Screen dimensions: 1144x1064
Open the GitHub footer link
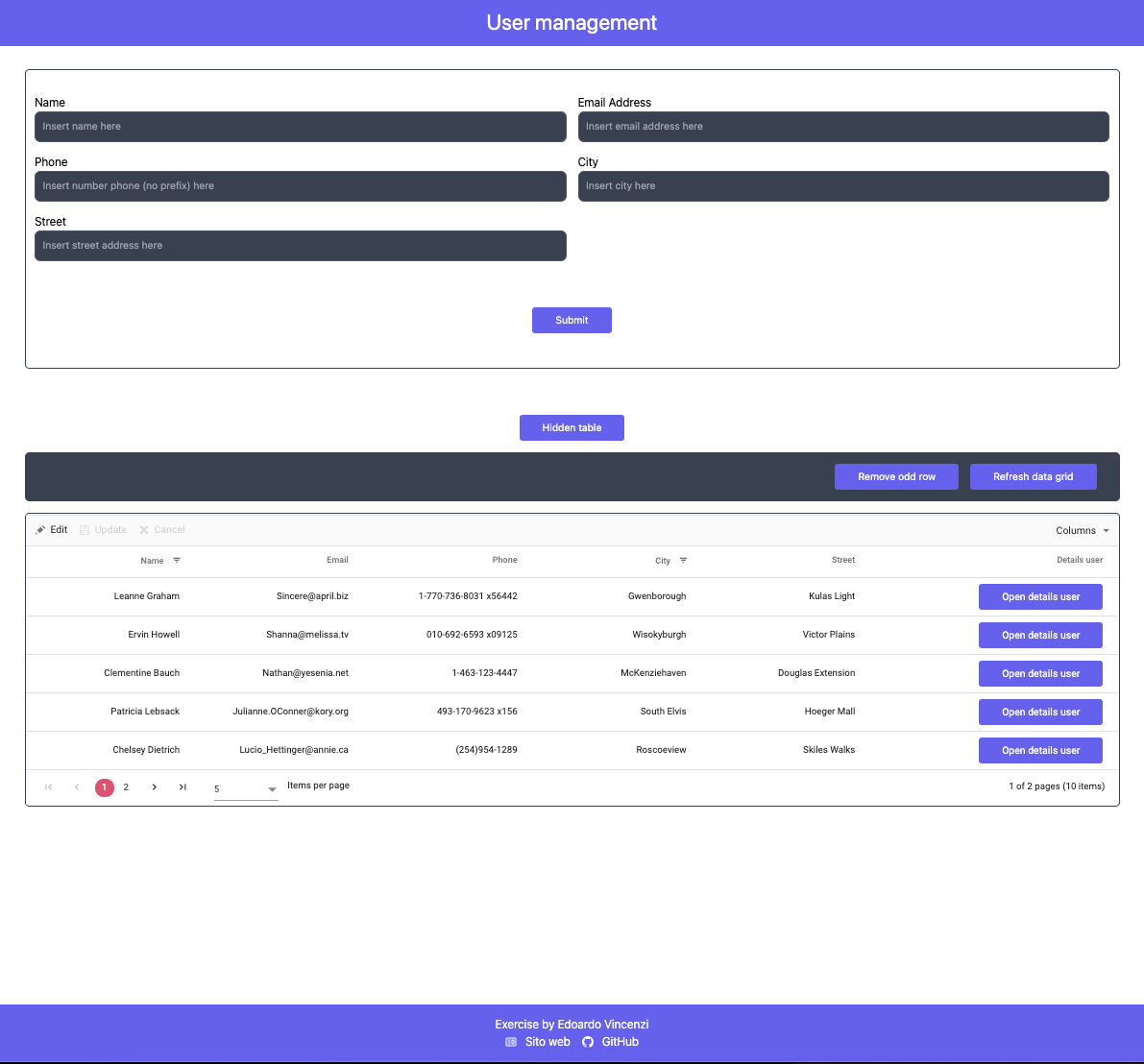[620, 1042]
